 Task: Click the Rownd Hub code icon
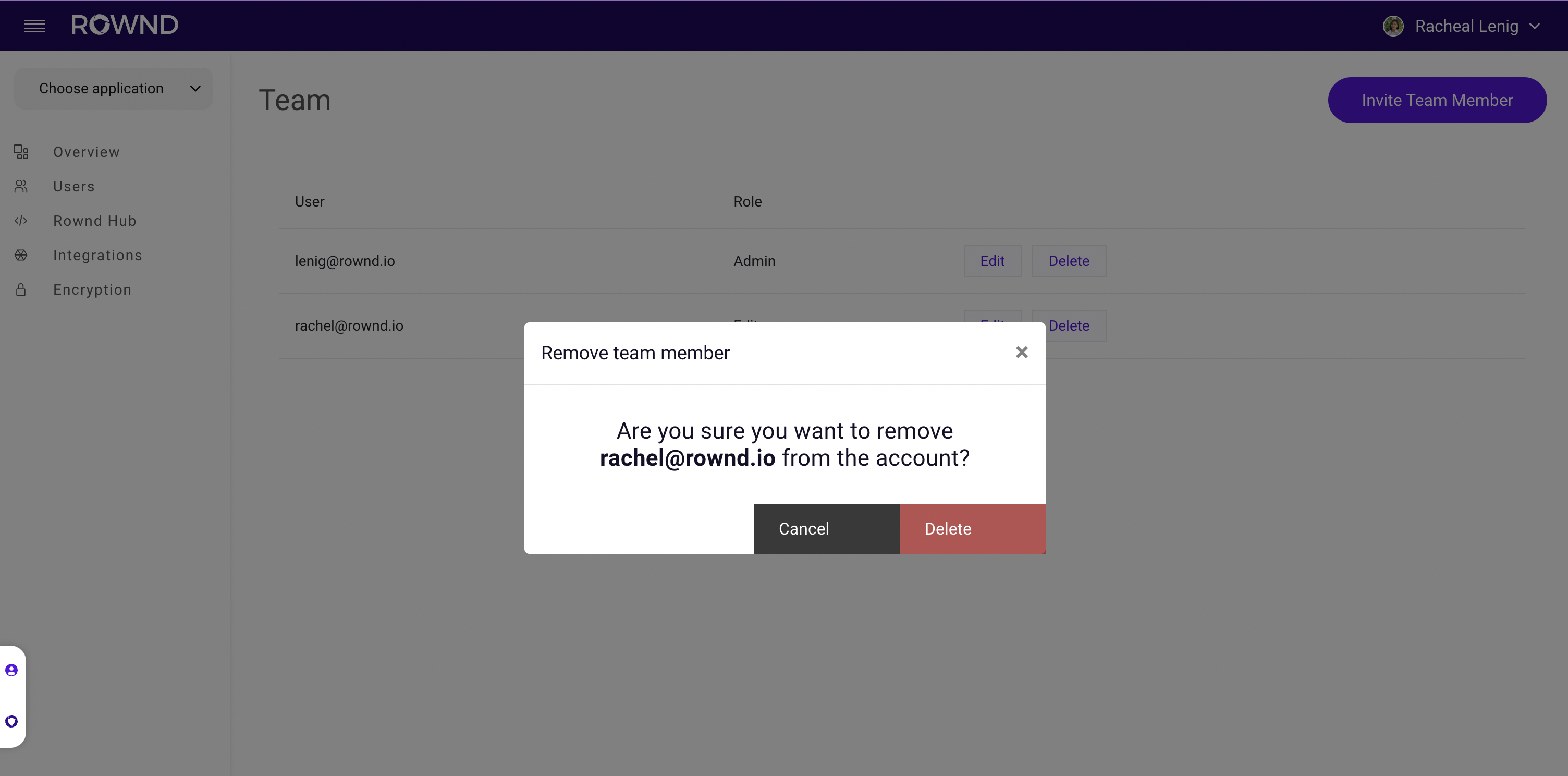(21, 221)
